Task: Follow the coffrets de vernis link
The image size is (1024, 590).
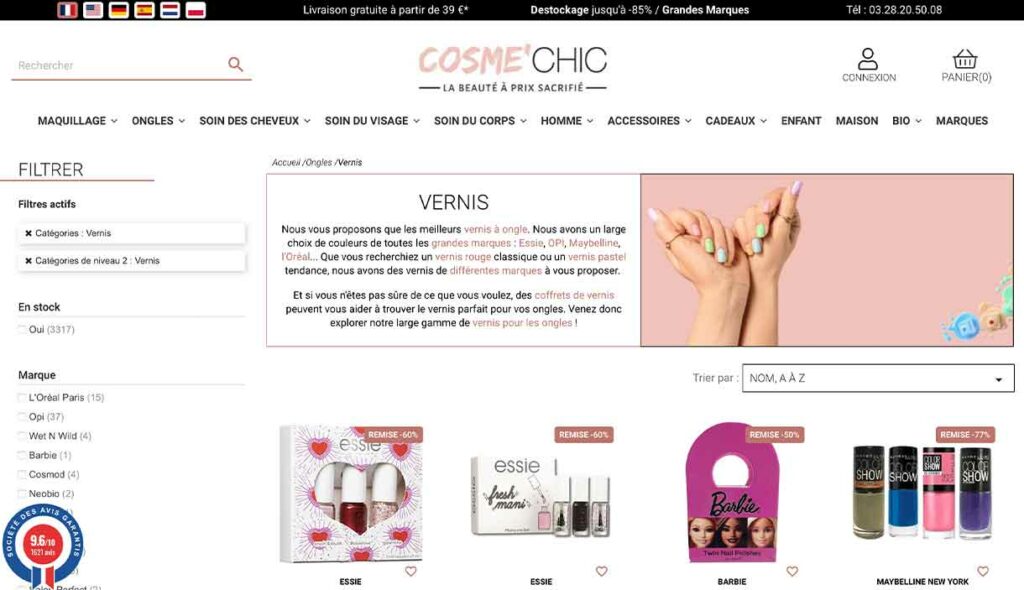Action: click(x=574, y=295)
